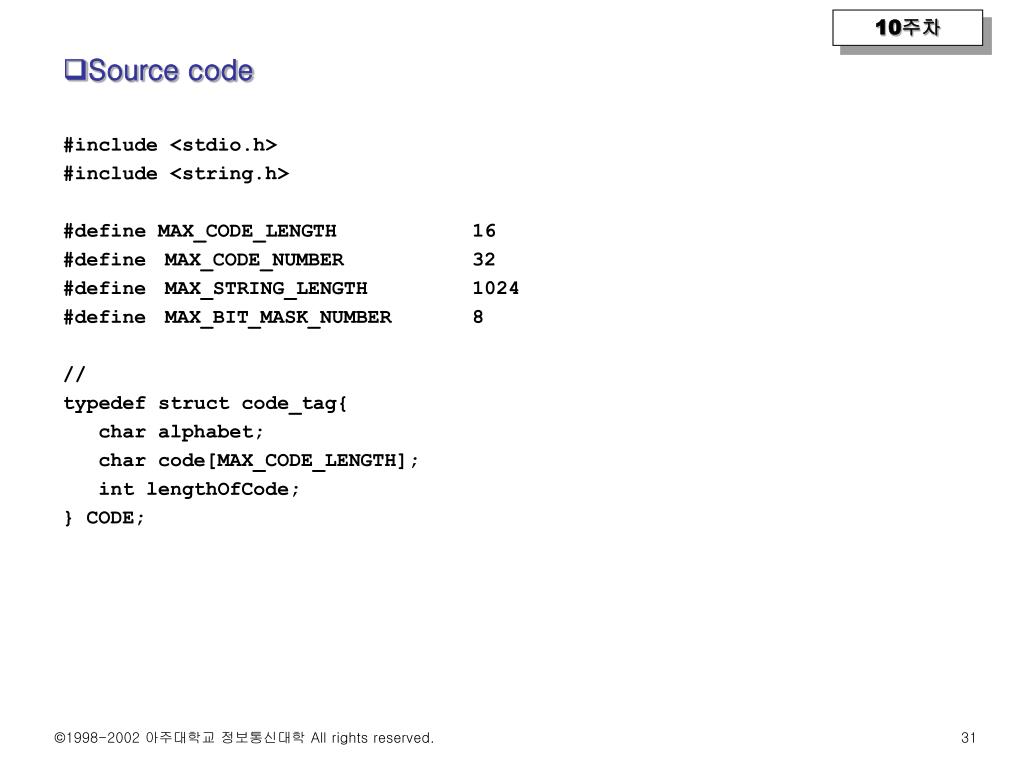Click the MAX_STRING_LENGTH macro name
Image resolution: width=1024 pixels, height=768 pixels.
[x=266, y=289]
